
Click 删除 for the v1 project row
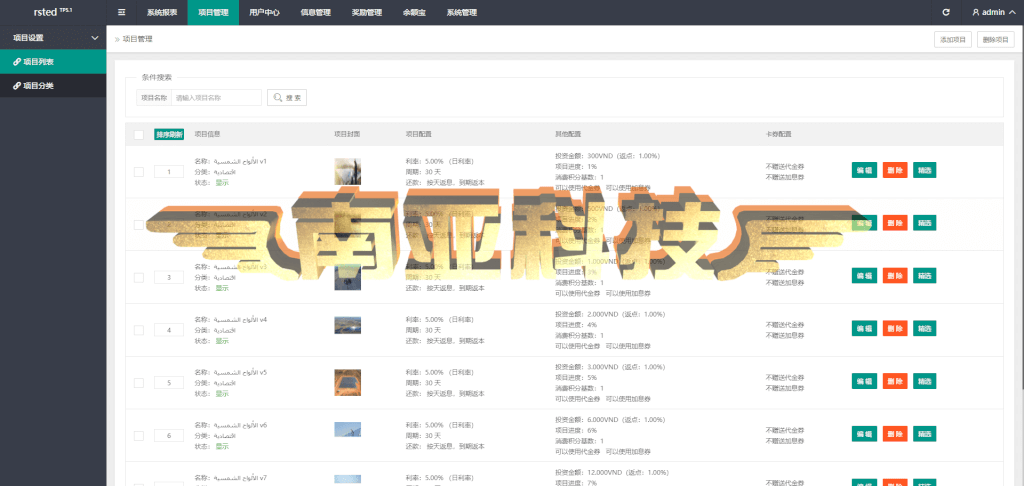coord(895,170)
